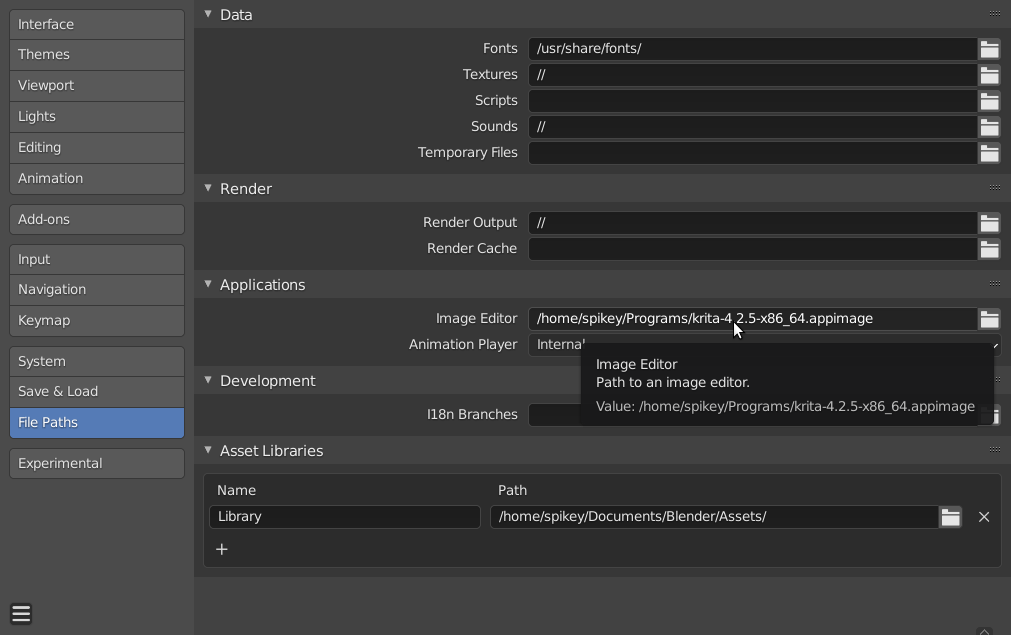Collapse the Applications section
The height and width of the screenshot is (635, 1011).
click(207, 284)
